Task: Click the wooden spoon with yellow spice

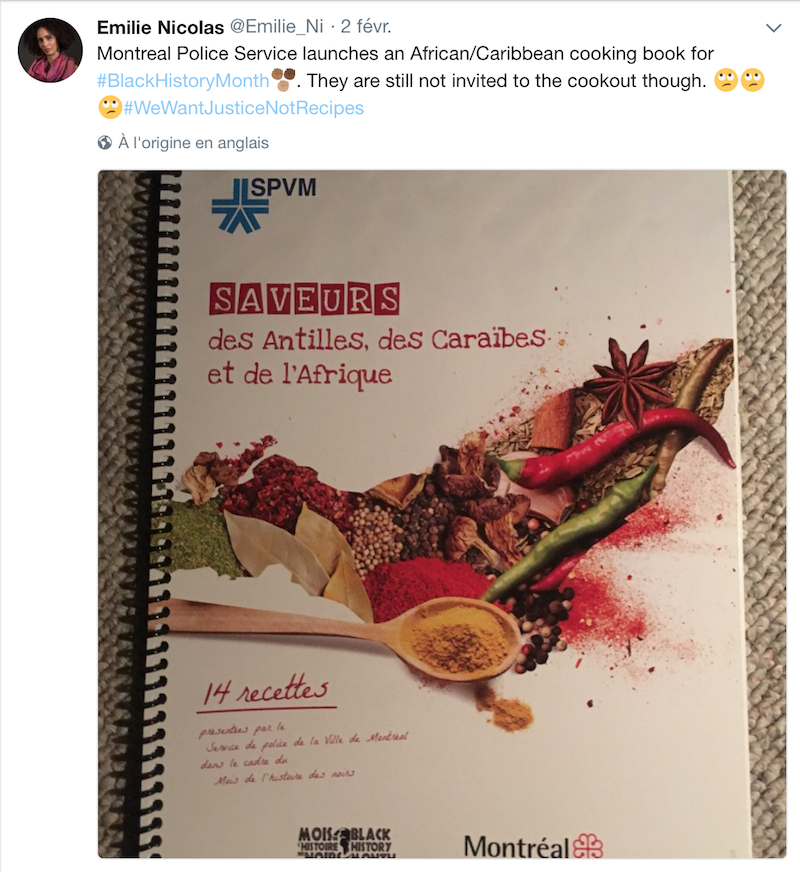Action: tap(345, 631)
